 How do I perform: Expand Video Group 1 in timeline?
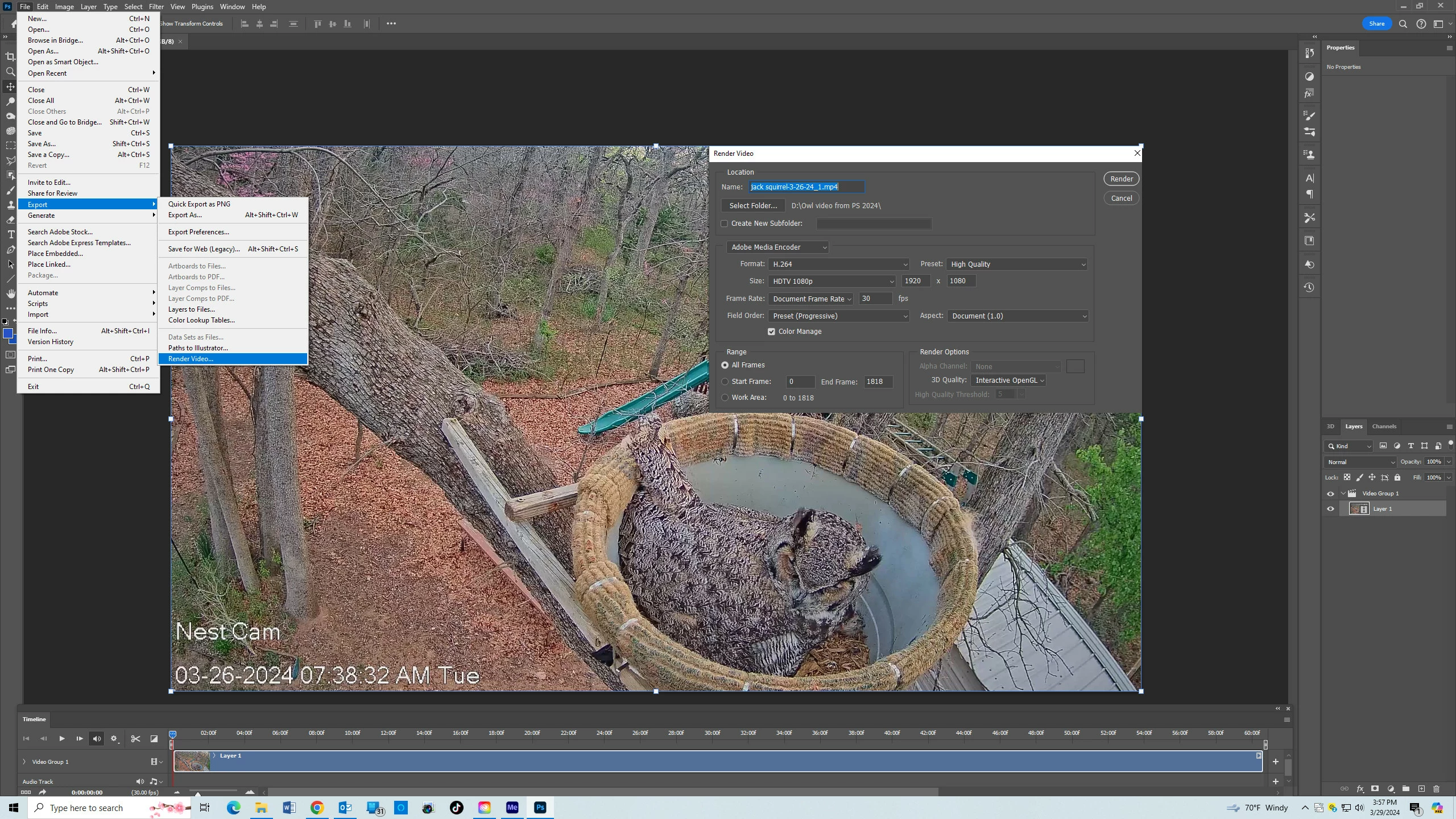point(24,762)
